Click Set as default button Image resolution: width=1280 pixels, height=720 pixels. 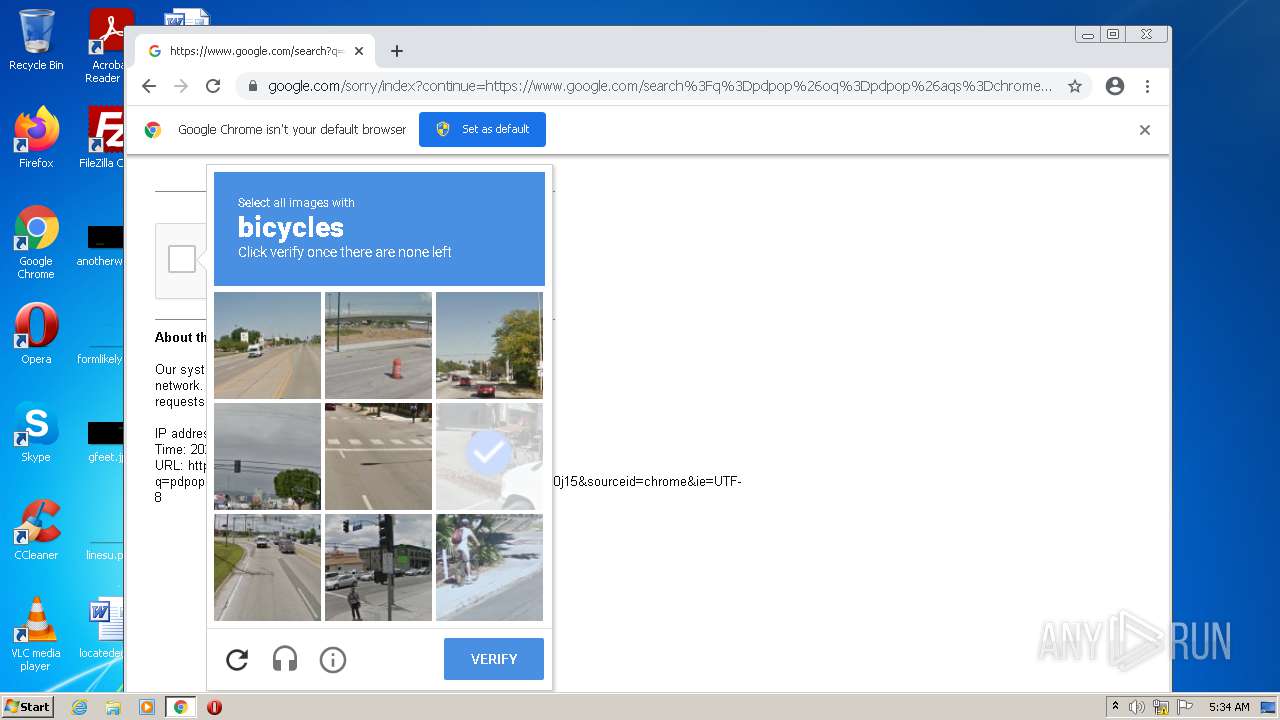[x=482, y=129]
